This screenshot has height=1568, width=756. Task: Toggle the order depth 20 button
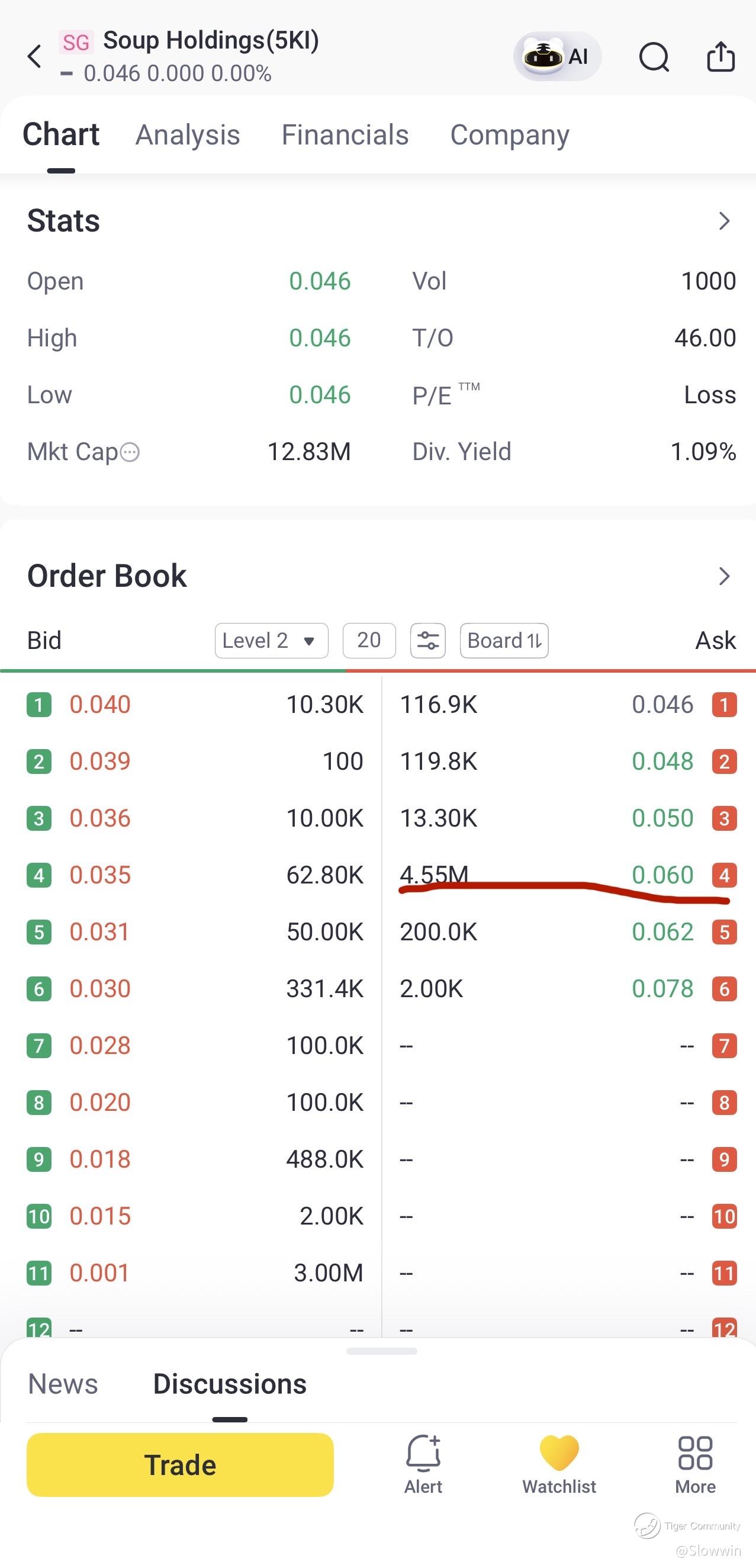coord(369,640)
